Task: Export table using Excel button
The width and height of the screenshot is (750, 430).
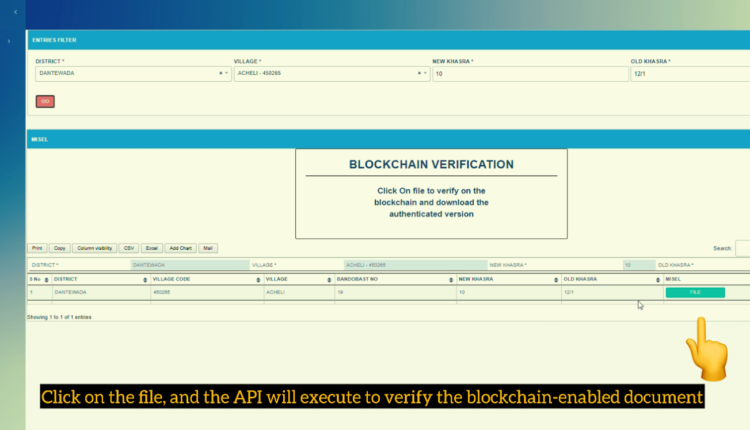Action: point(152,248)
